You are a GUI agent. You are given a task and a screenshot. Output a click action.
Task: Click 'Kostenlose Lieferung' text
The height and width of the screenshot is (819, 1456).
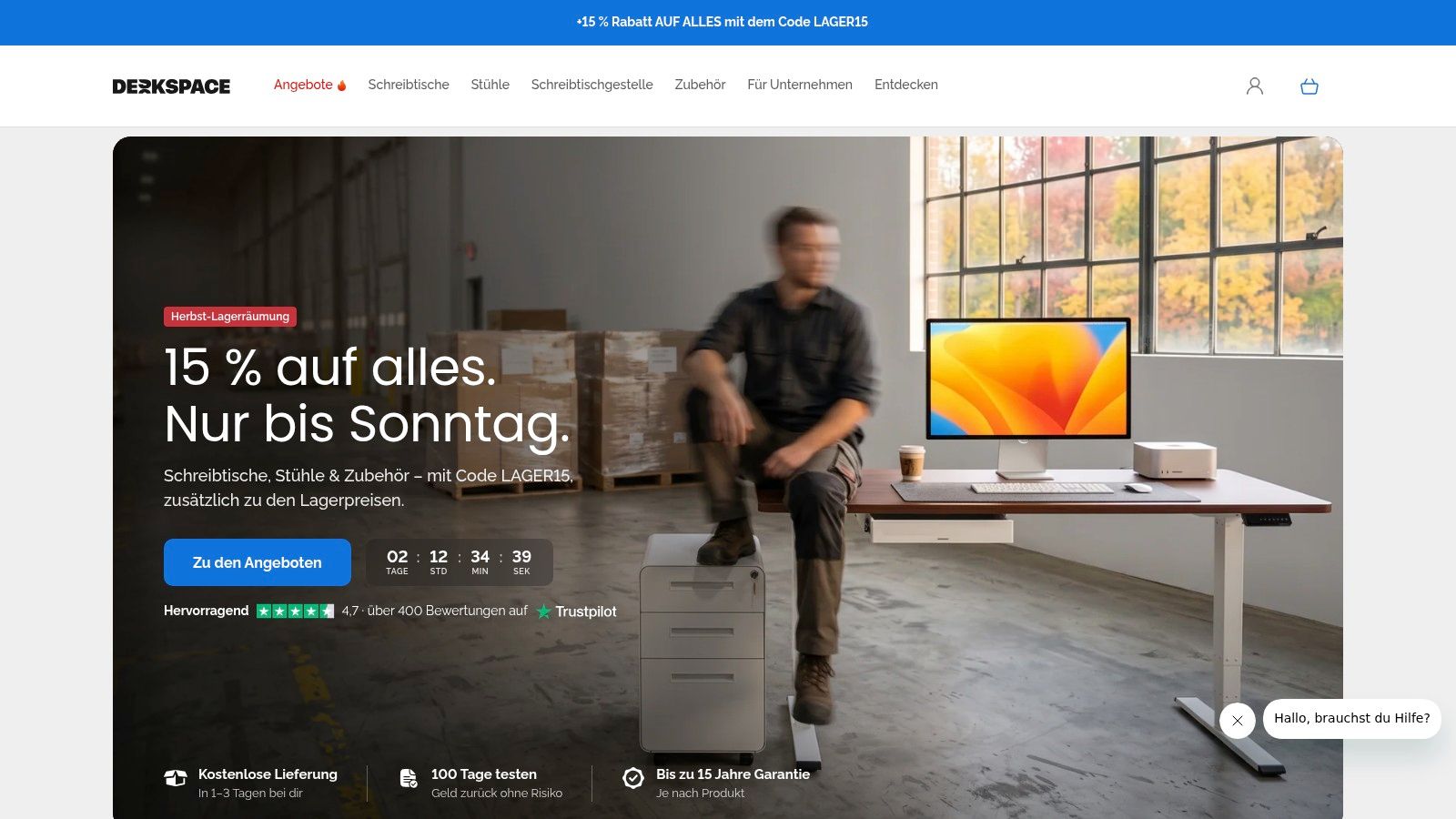[268, 774]
